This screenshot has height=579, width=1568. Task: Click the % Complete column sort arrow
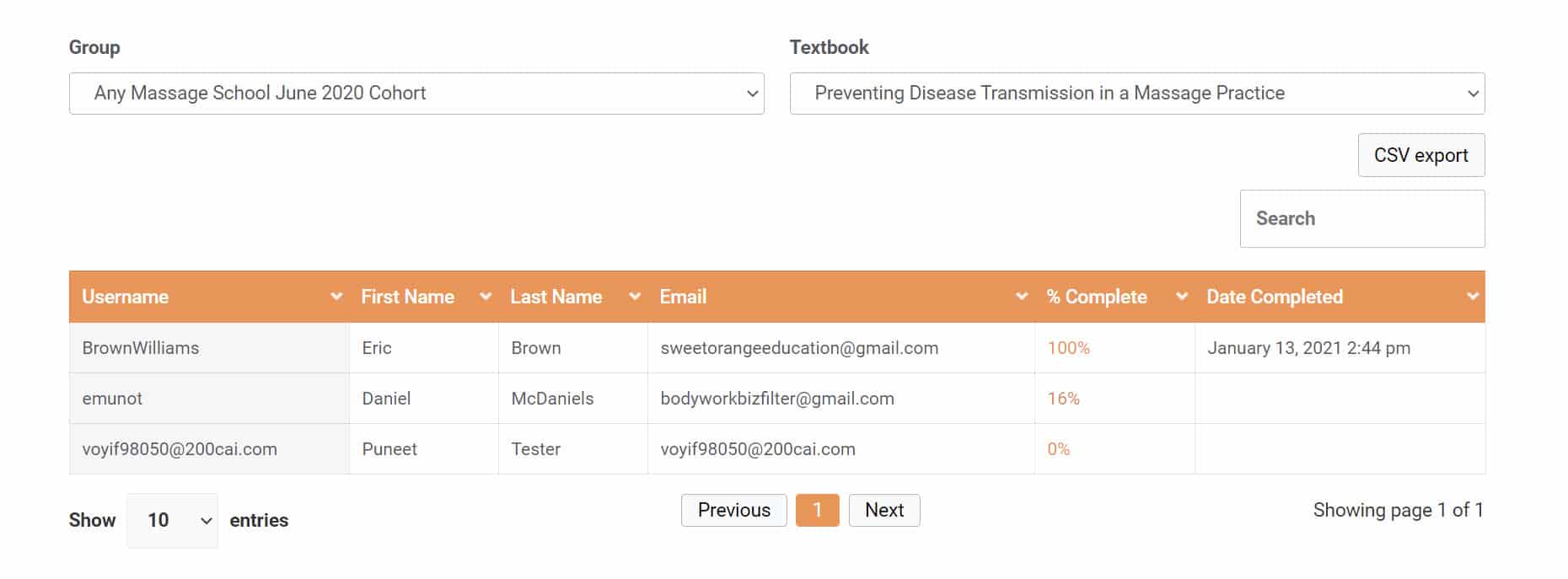[1182, 297]
